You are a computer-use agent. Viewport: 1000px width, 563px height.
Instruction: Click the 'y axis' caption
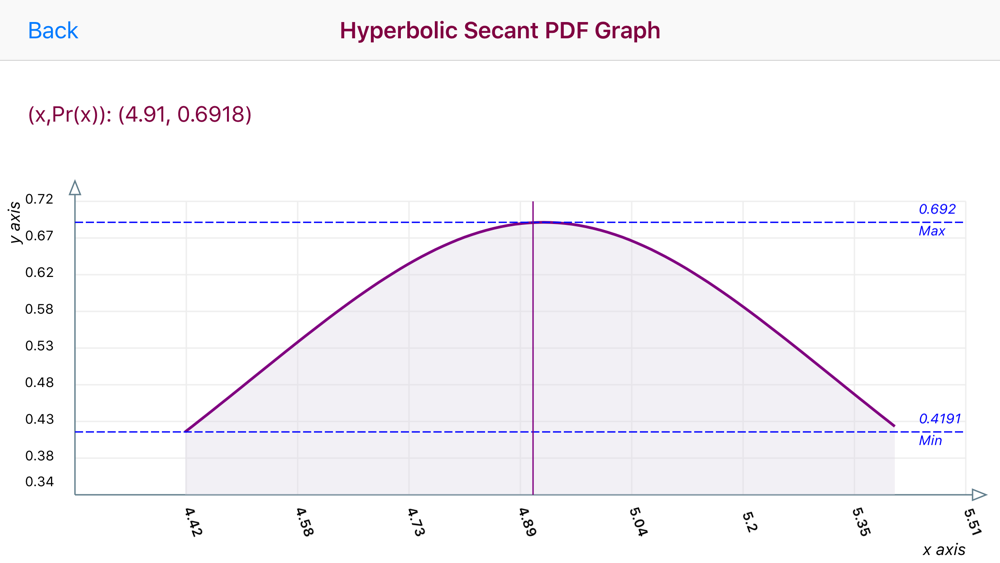(x=15, y=222)
